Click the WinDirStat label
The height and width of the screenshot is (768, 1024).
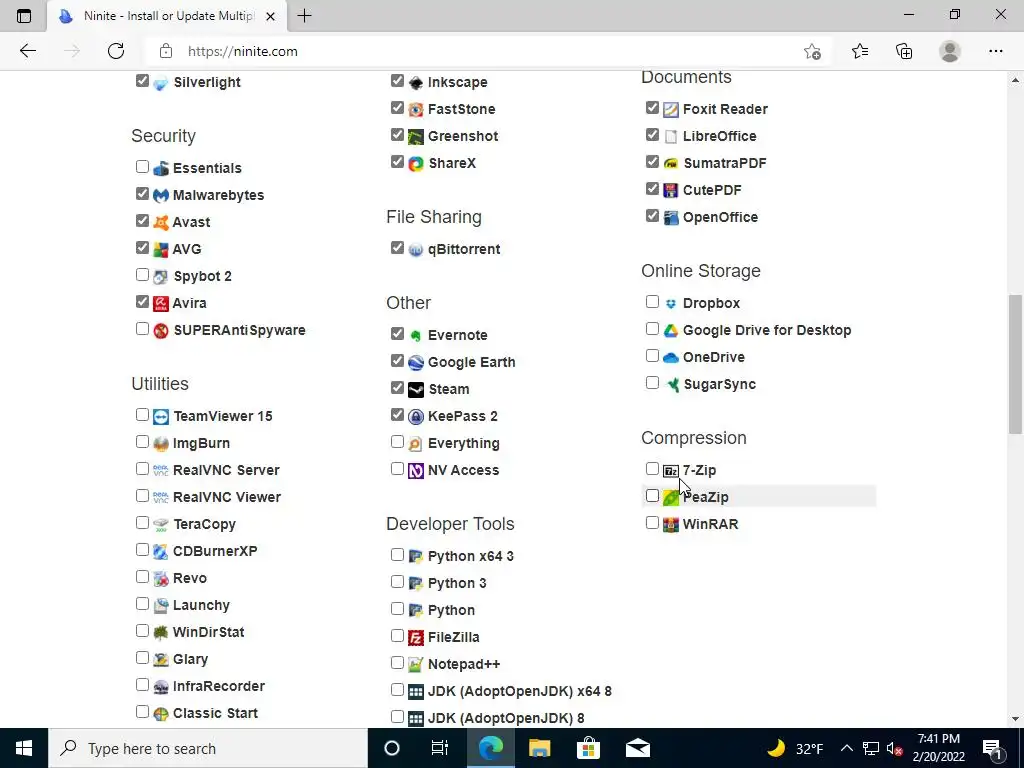pyautogui.click(x=208, y=632)
